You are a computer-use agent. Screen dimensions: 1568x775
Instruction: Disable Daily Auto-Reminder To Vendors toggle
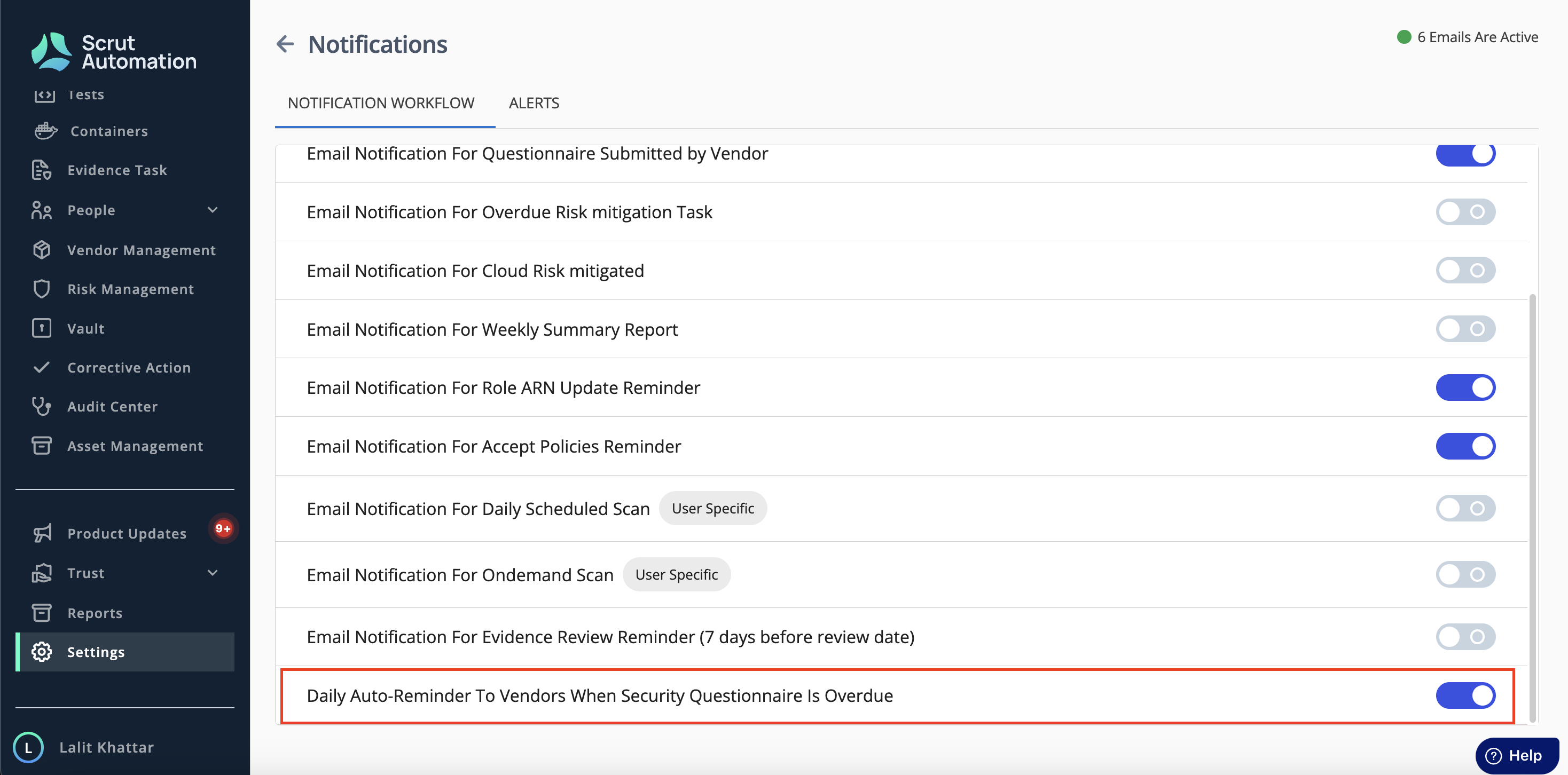point(1465,695)
